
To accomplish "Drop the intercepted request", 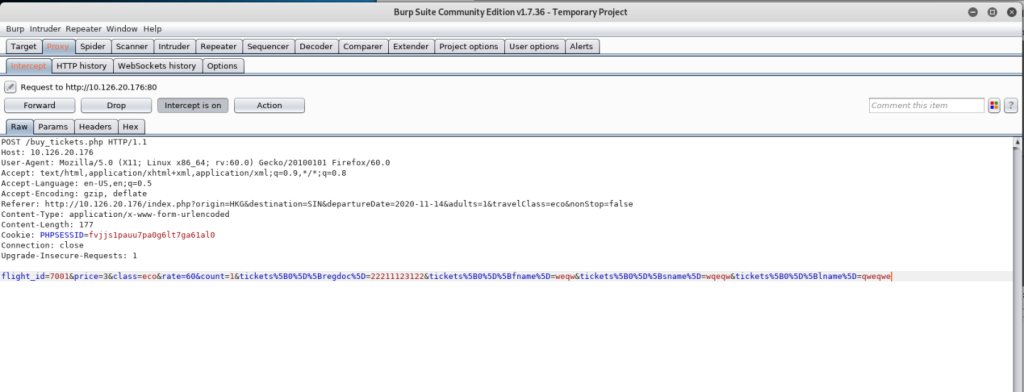I will [x=116, y=105].
